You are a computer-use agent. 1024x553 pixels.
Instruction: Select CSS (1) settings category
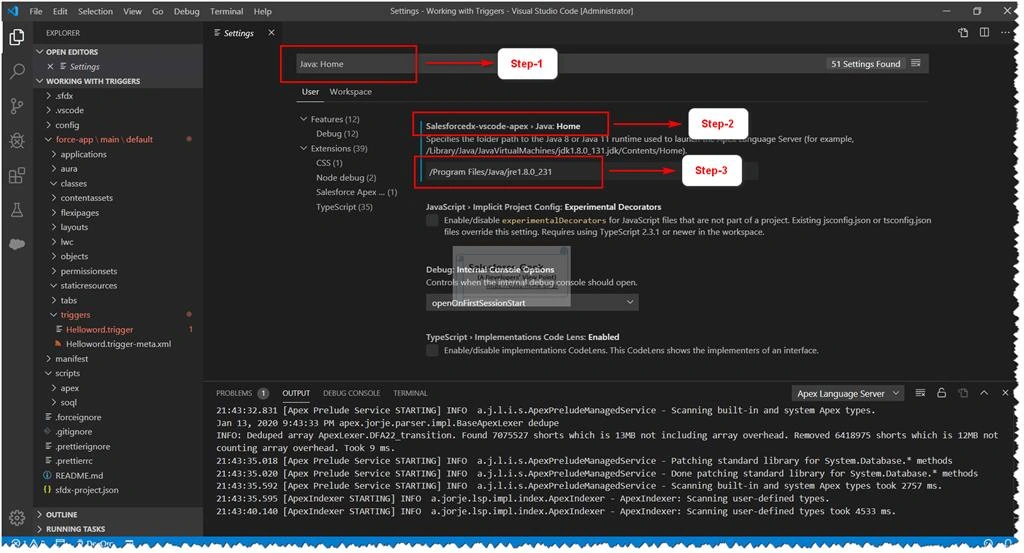tap(329, 163)
